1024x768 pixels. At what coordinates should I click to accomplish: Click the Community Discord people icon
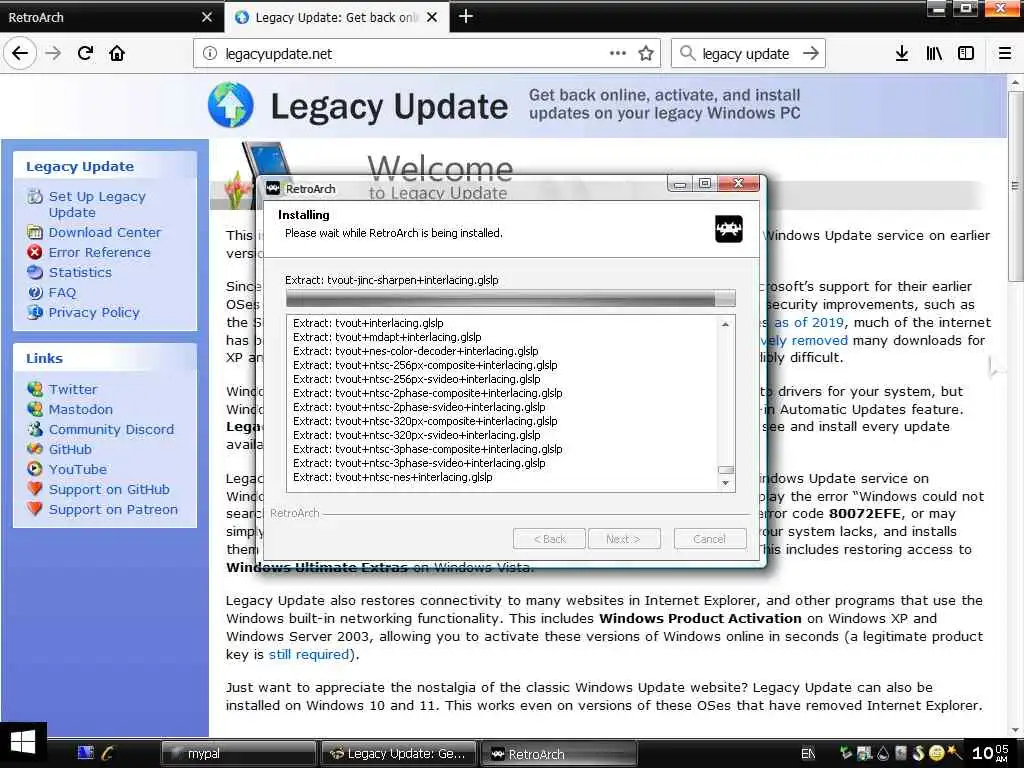coord(35,429)
